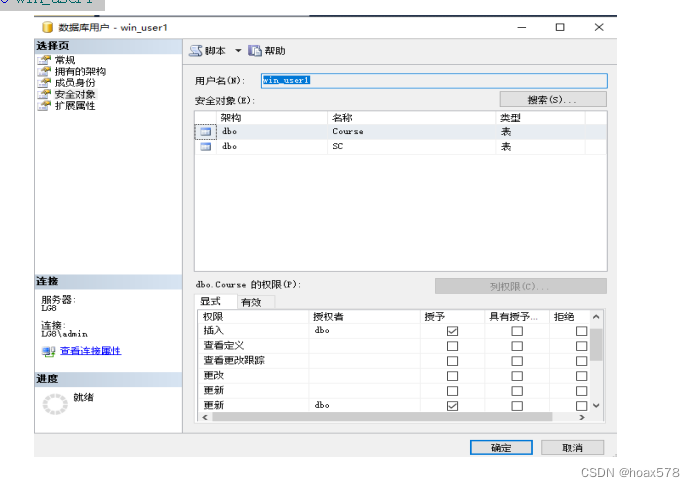
Task: Click the 架构 column header
Action: point(272,118)
